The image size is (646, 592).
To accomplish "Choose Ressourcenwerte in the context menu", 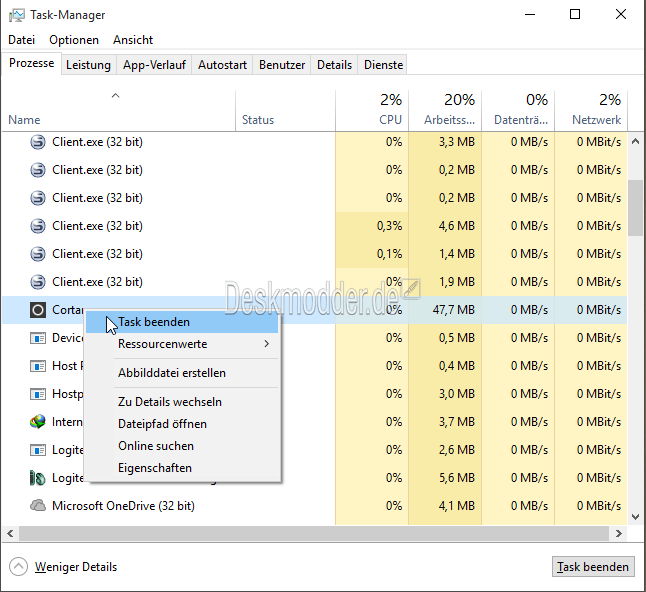I will tap(182, 344).
